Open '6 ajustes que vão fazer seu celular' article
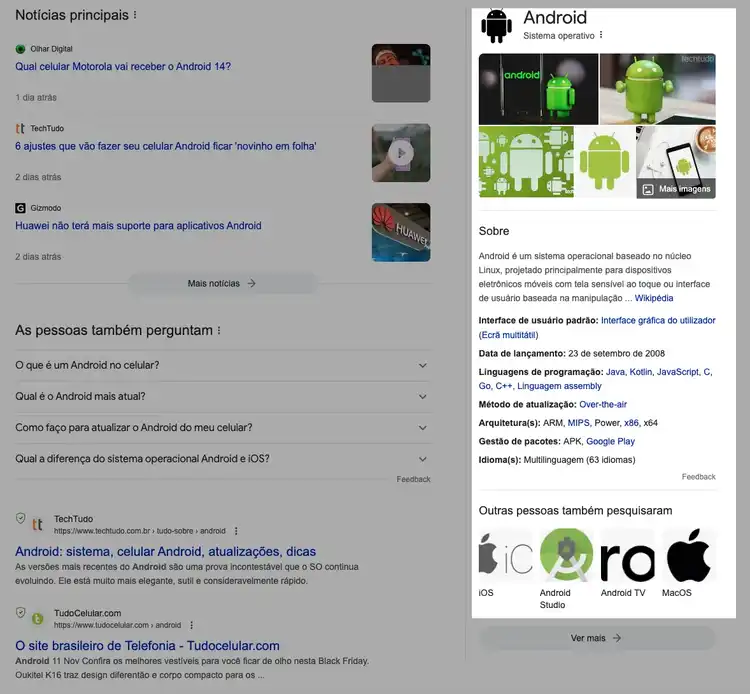 [165, 146]
